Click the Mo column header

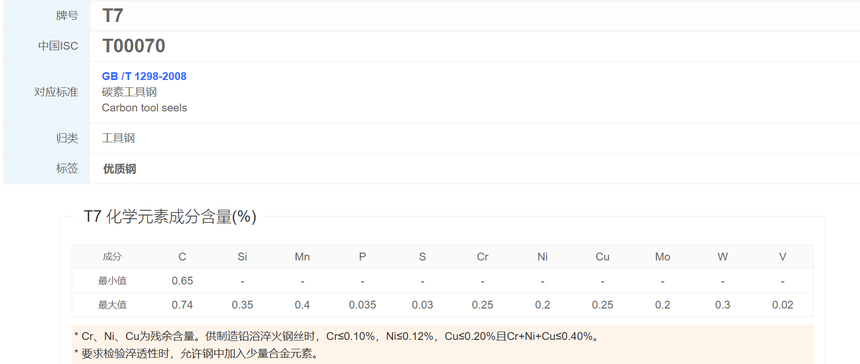663,257
